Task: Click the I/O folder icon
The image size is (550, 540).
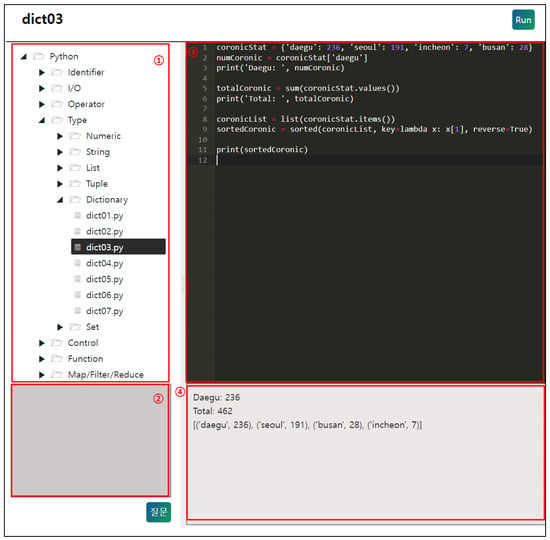Action: [x=57, y=88]
